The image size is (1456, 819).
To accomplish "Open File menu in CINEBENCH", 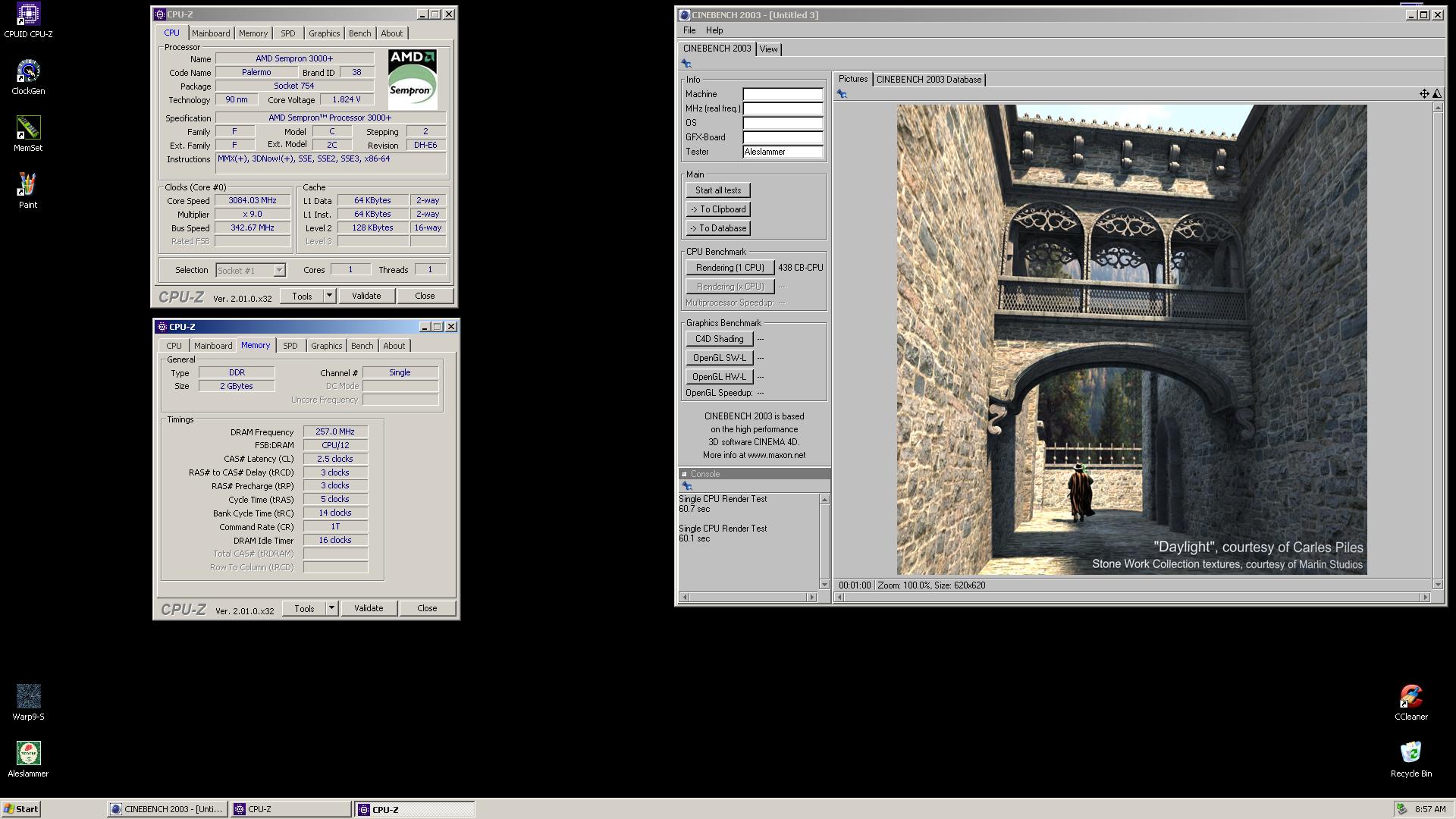I will point(689,30).
